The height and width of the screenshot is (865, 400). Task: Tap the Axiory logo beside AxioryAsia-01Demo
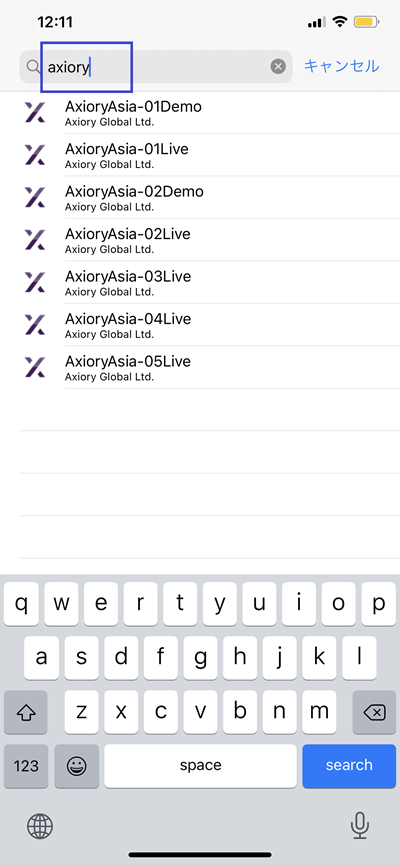35,112
